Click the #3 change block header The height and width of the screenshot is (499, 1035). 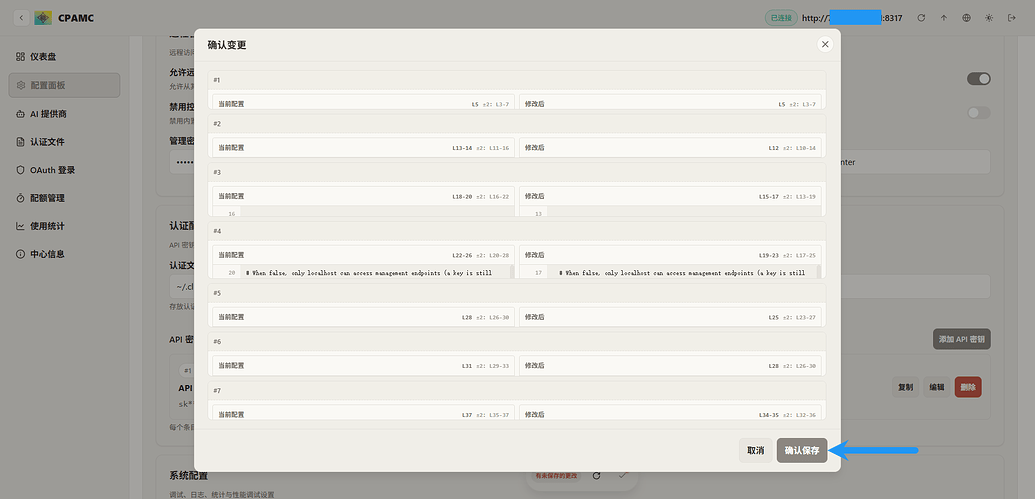coord(517,172)
